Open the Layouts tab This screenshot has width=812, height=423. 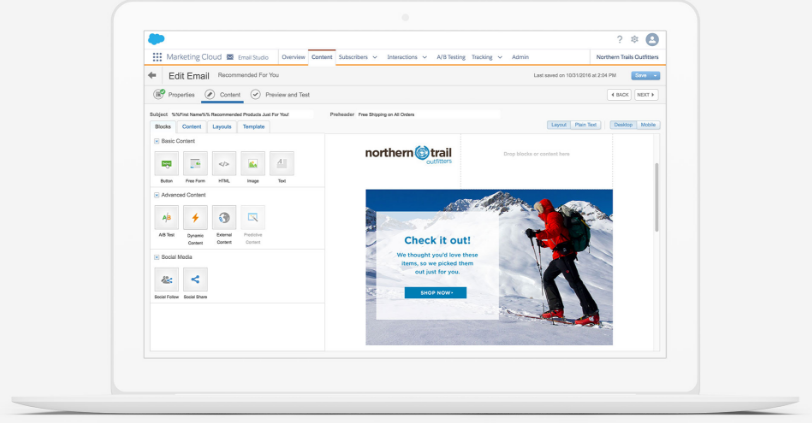(221, 127)
